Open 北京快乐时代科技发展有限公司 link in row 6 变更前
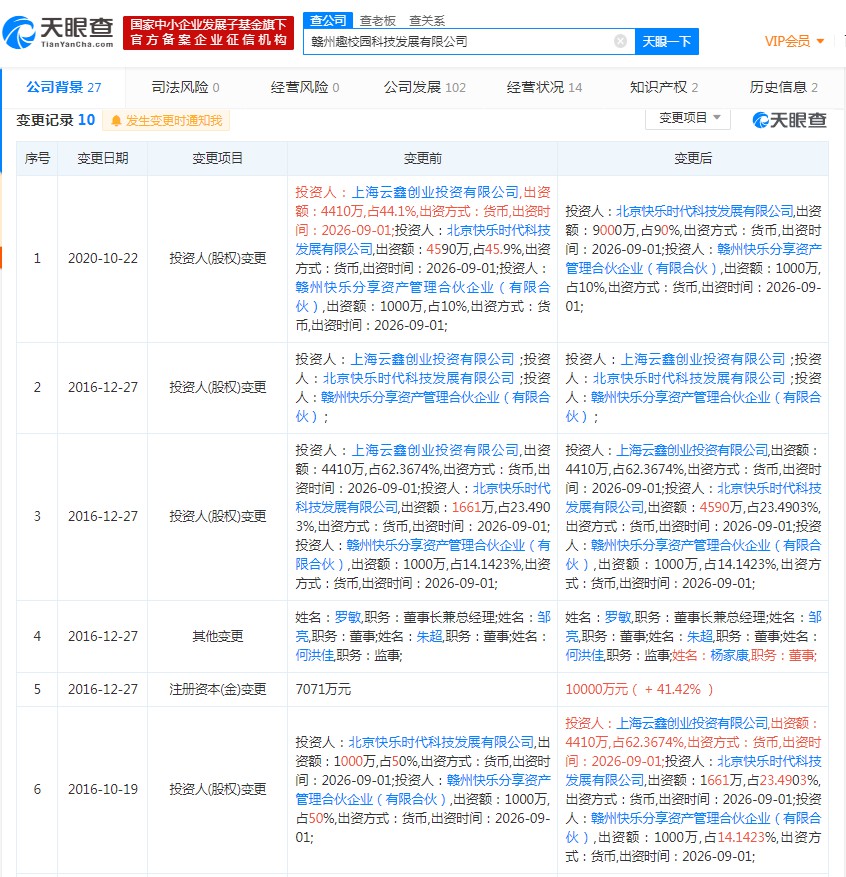This screenshot has width=846, height=877. click(441, 742)
